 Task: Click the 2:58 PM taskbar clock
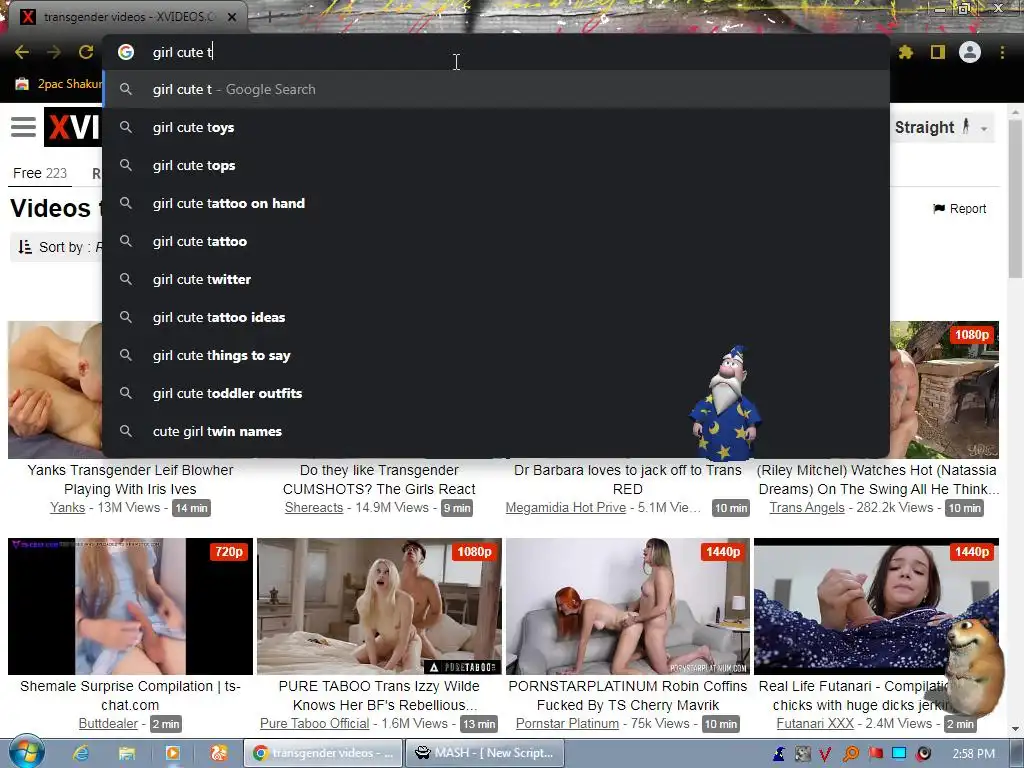pyautogui.click(x=974, y=754)
